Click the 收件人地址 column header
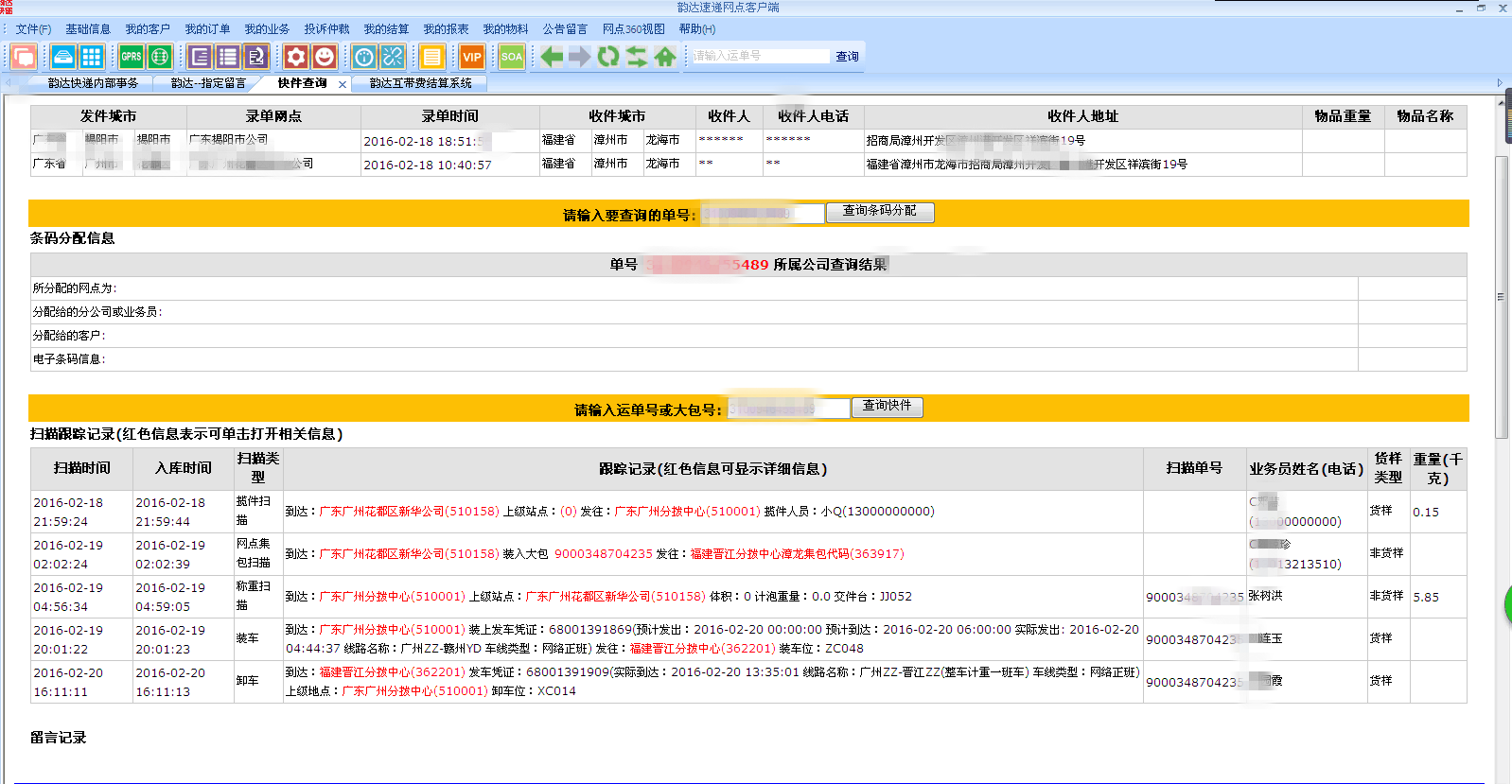Viewport: 1512px width, 784px height. tap(1082, 116)
